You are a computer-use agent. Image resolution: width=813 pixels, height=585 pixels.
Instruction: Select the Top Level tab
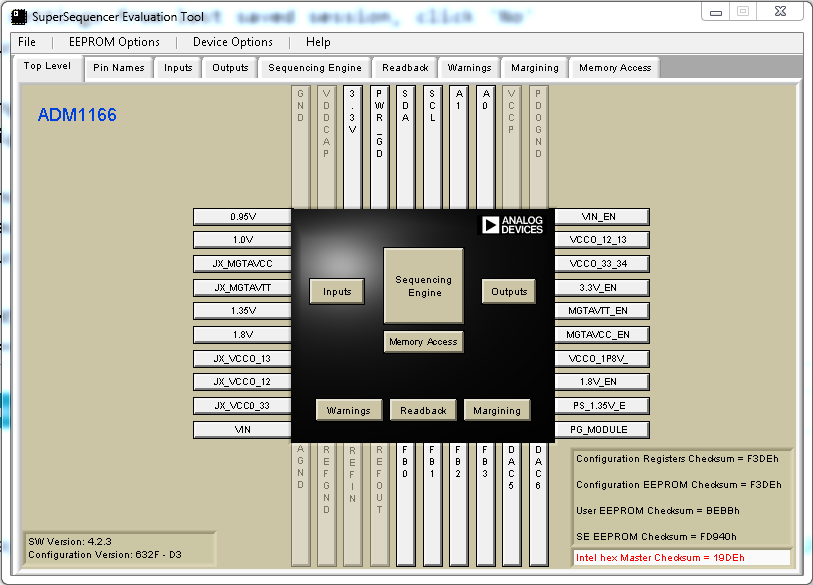[x=47, y=67]
